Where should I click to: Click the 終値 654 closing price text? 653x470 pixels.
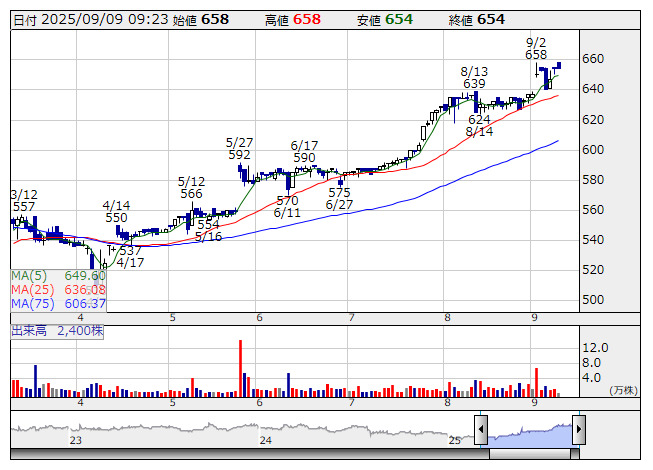coord(477,20)
